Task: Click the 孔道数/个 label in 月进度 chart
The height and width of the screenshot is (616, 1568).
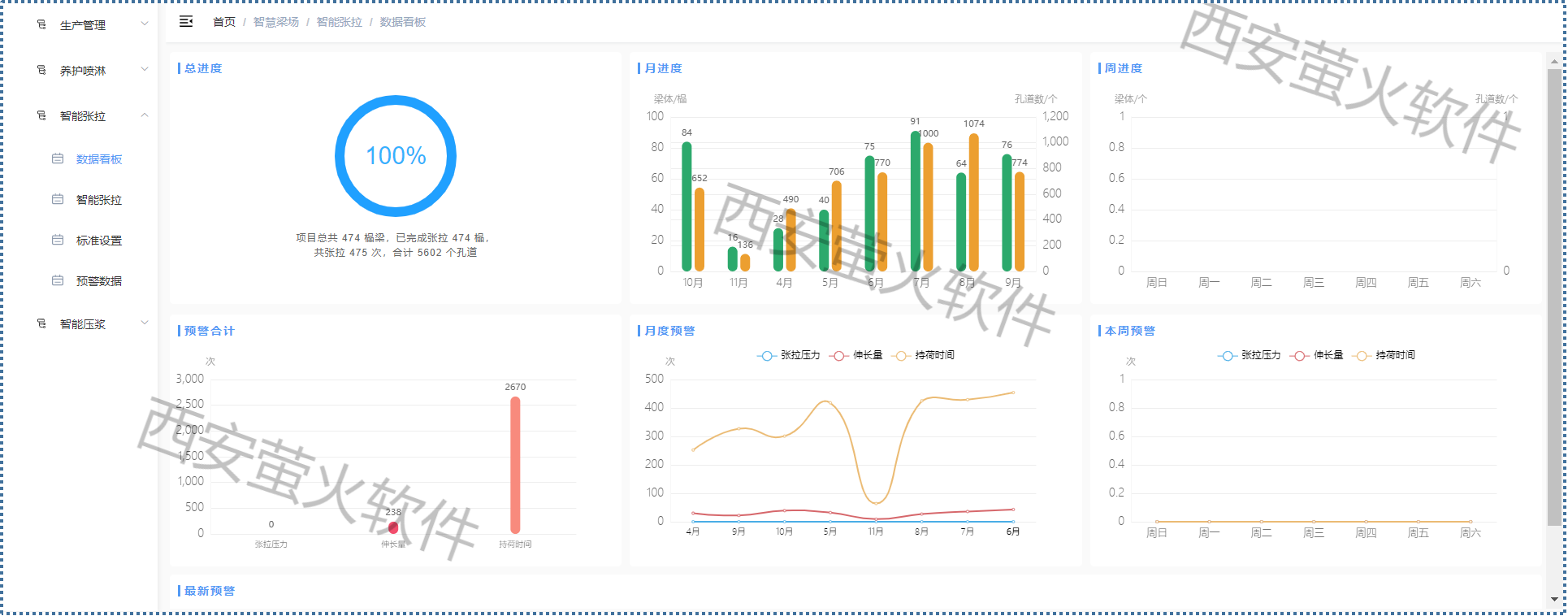Action: click(x=1036, y=99)
